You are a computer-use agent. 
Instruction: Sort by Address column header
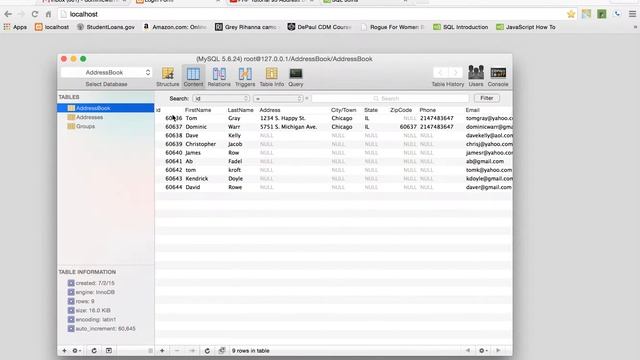click(x=270, y=110)
